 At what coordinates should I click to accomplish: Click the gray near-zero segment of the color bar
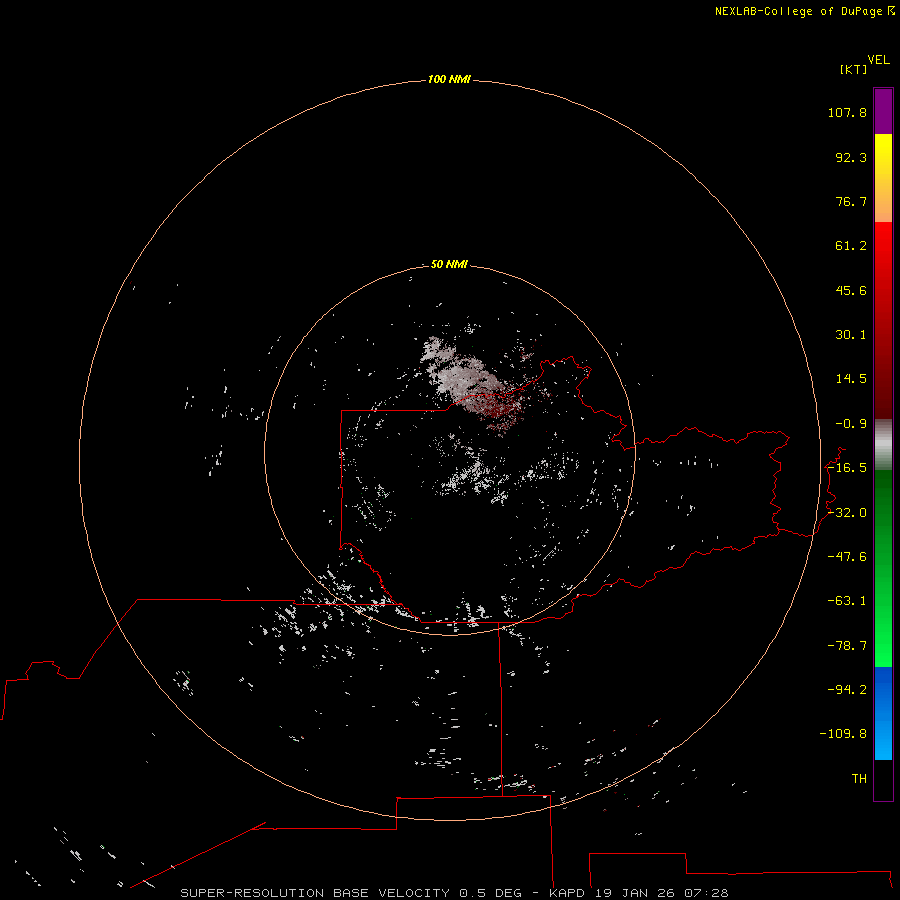pyautogui.click(x=883, y=445)
